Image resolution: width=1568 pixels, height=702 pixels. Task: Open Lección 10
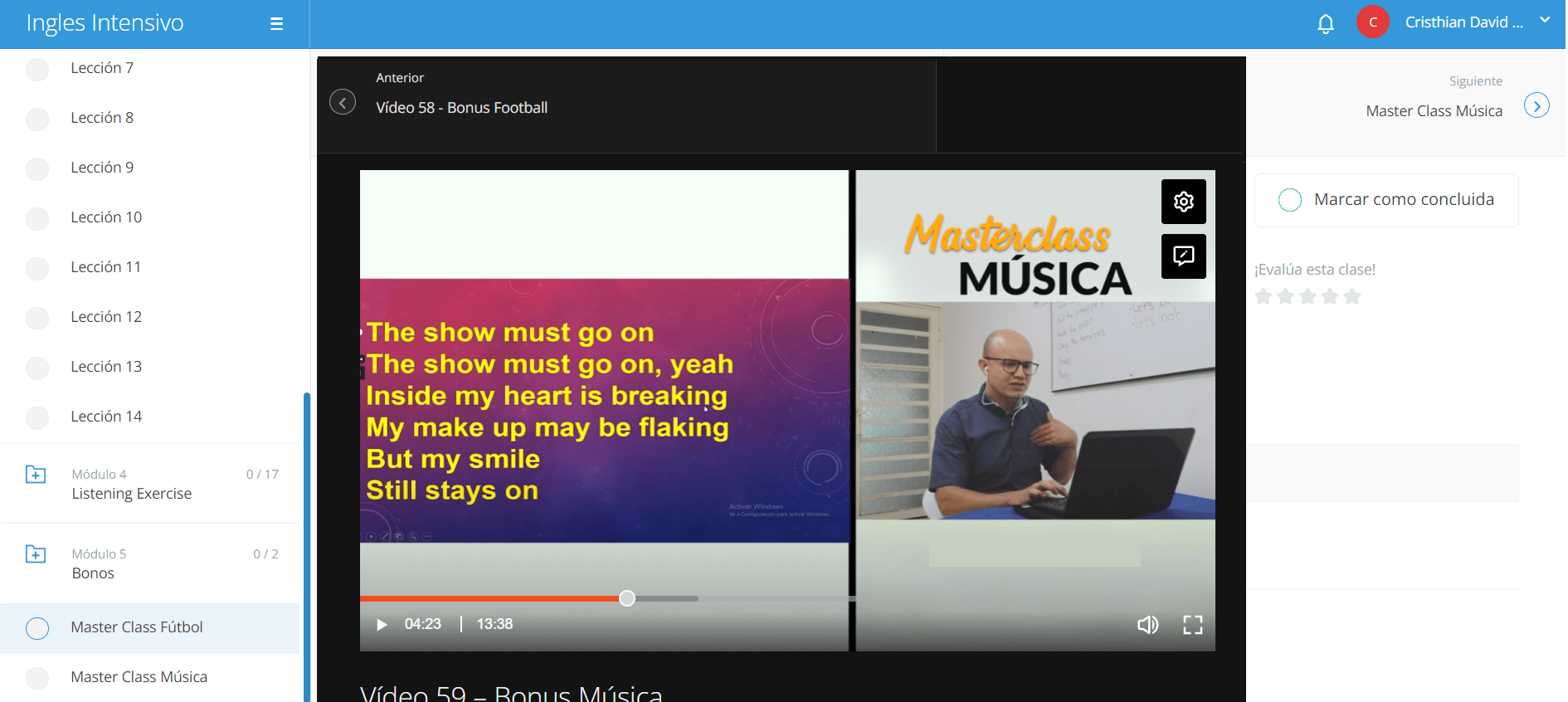(x=106, y=217)
